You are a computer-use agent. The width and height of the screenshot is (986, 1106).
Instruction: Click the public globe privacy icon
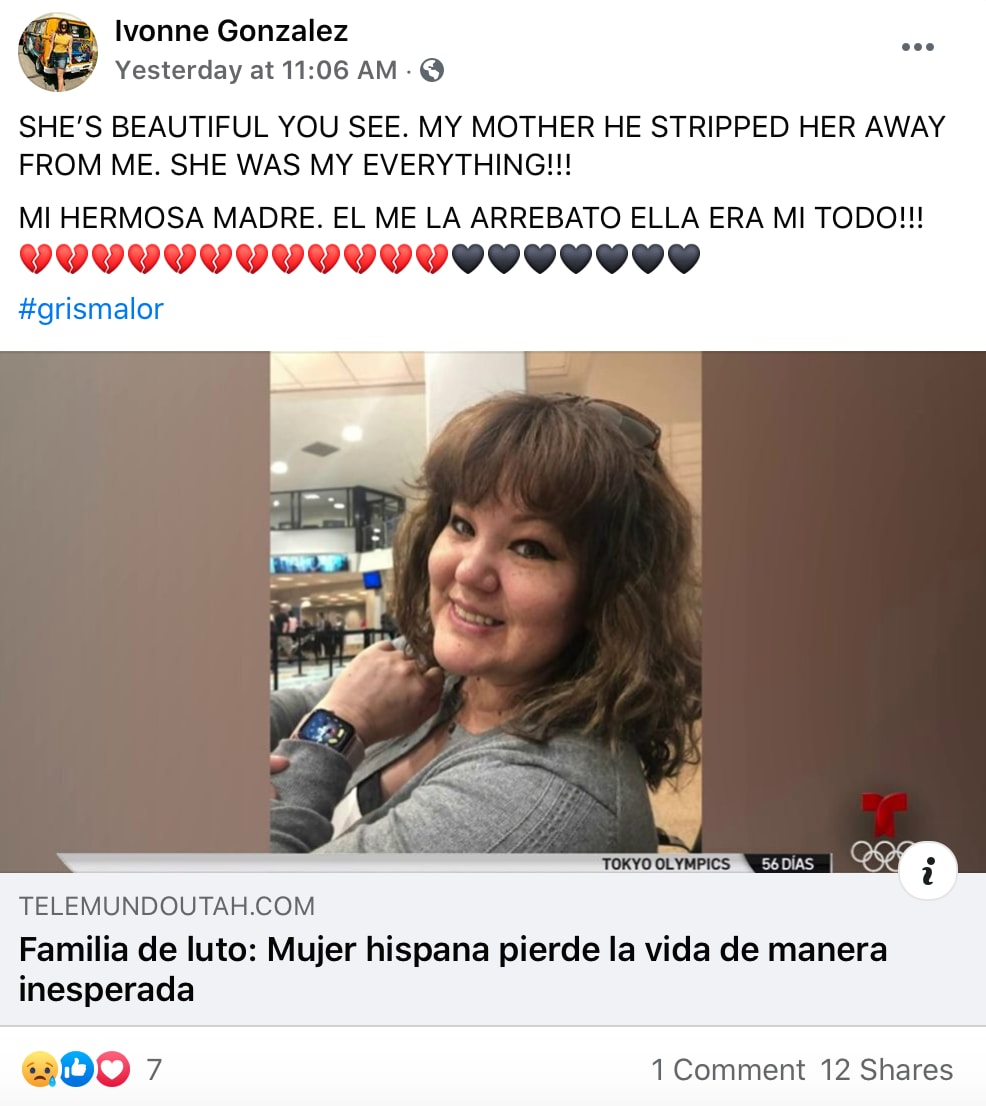(x=432, y=71)
